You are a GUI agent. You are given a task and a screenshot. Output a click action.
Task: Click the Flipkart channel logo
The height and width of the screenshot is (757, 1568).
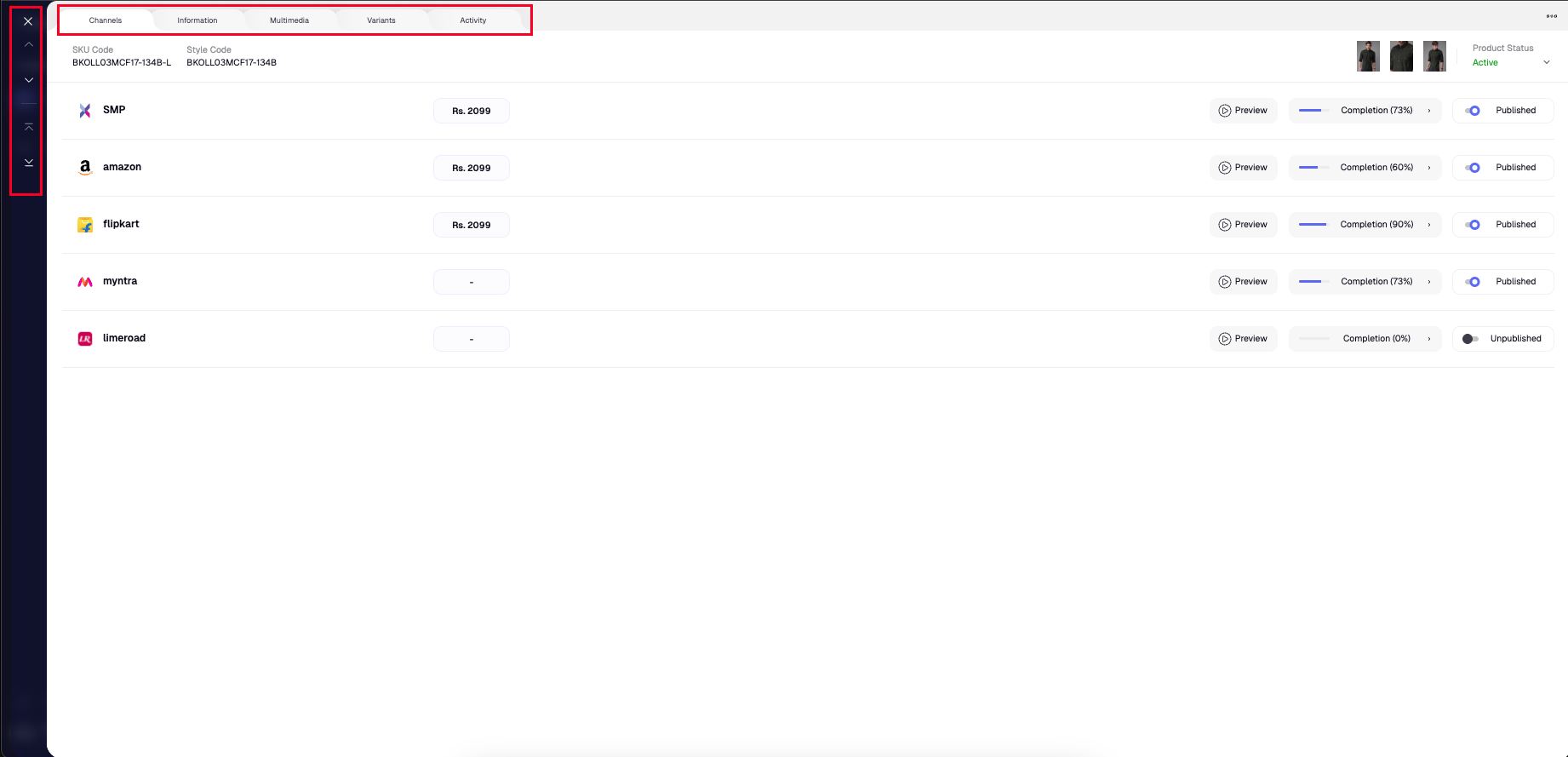(x=85, y=225)
